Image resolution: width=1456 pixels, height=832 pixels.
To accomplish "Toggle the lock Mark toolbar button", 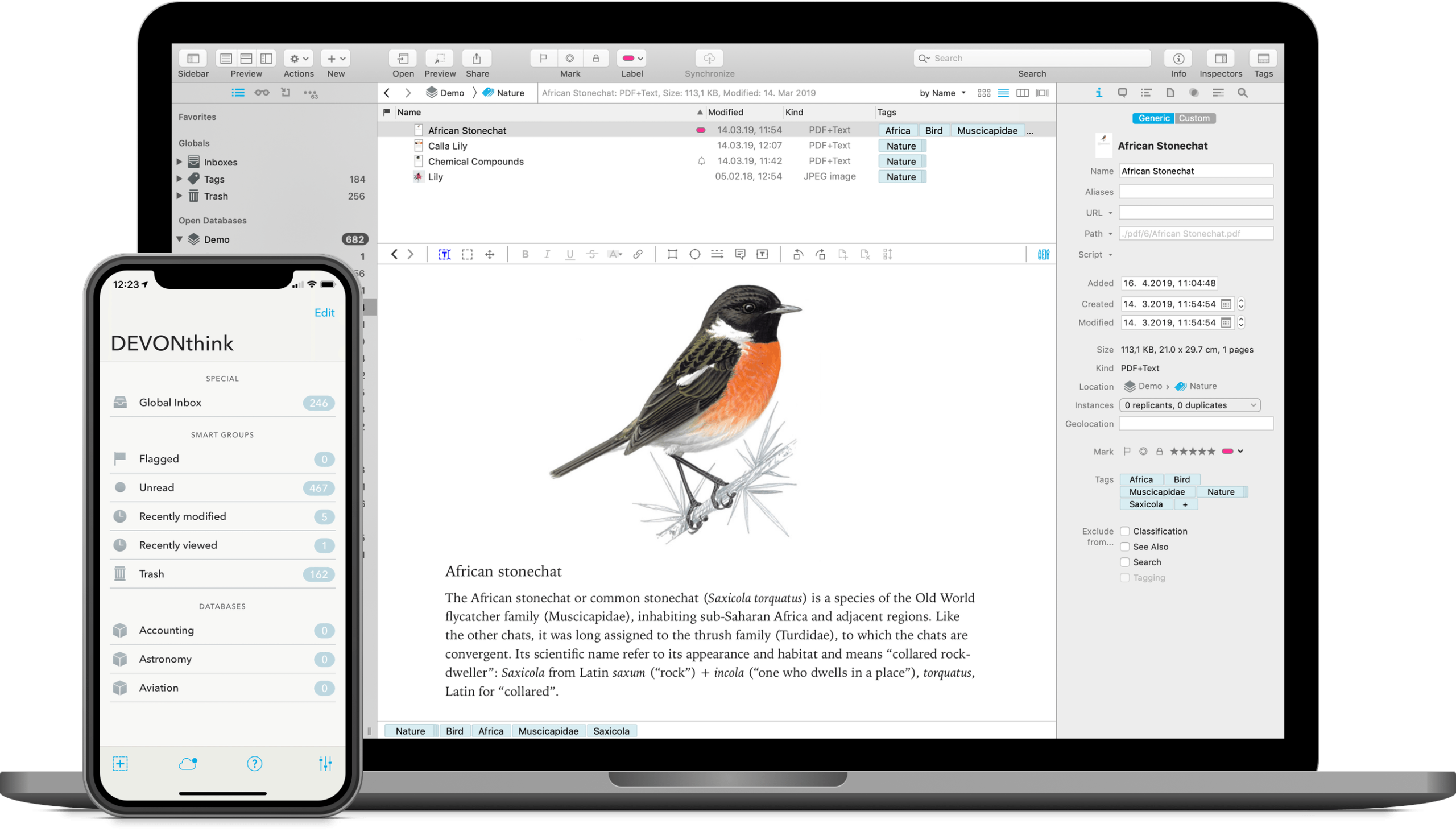I will coord(596,58).
